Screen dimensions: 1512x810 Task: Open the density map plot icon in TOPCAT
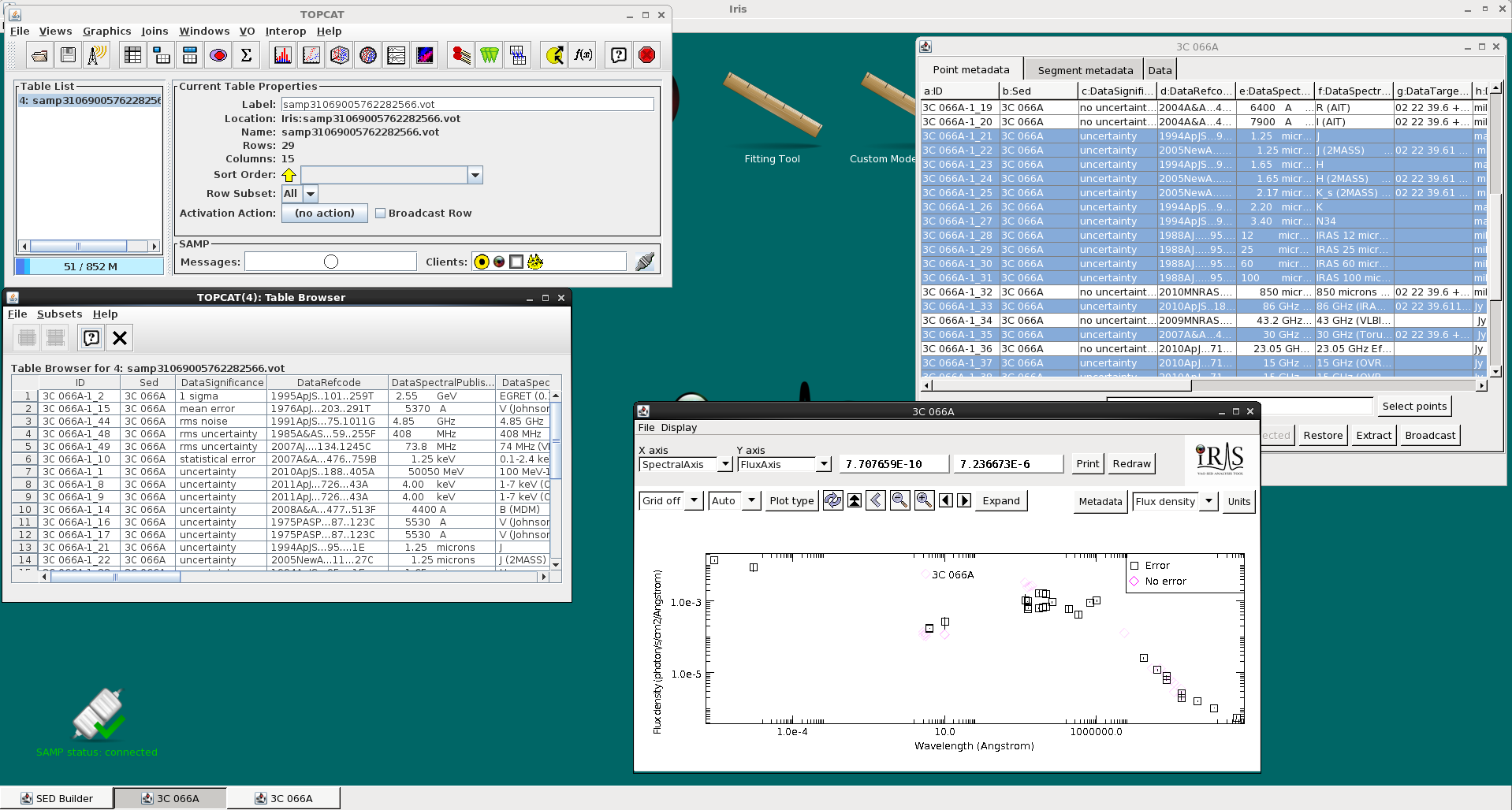[425, 55]
